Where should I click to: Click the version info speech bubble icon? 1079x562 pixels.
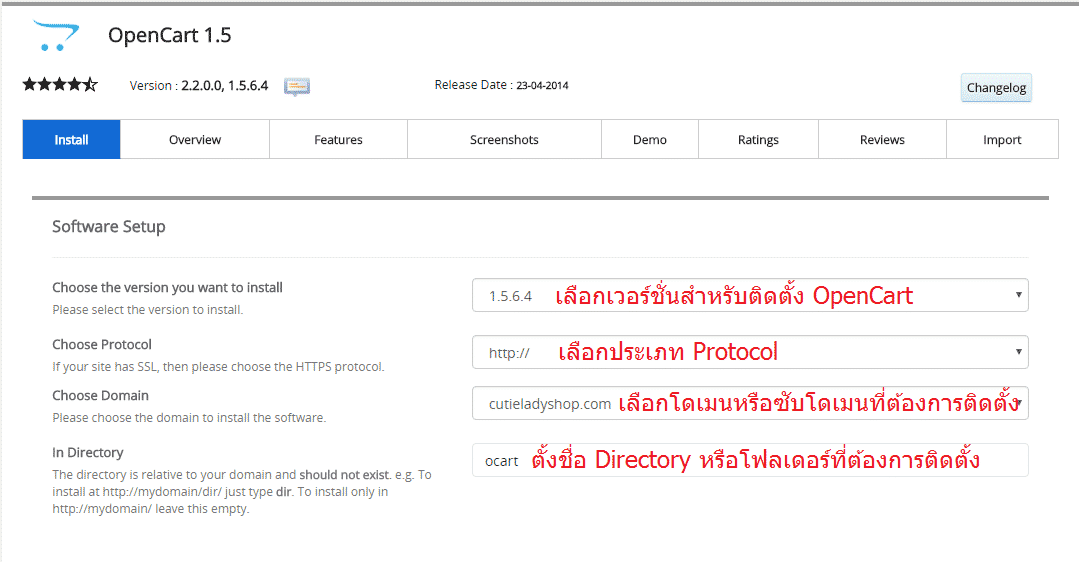point(297,87)
